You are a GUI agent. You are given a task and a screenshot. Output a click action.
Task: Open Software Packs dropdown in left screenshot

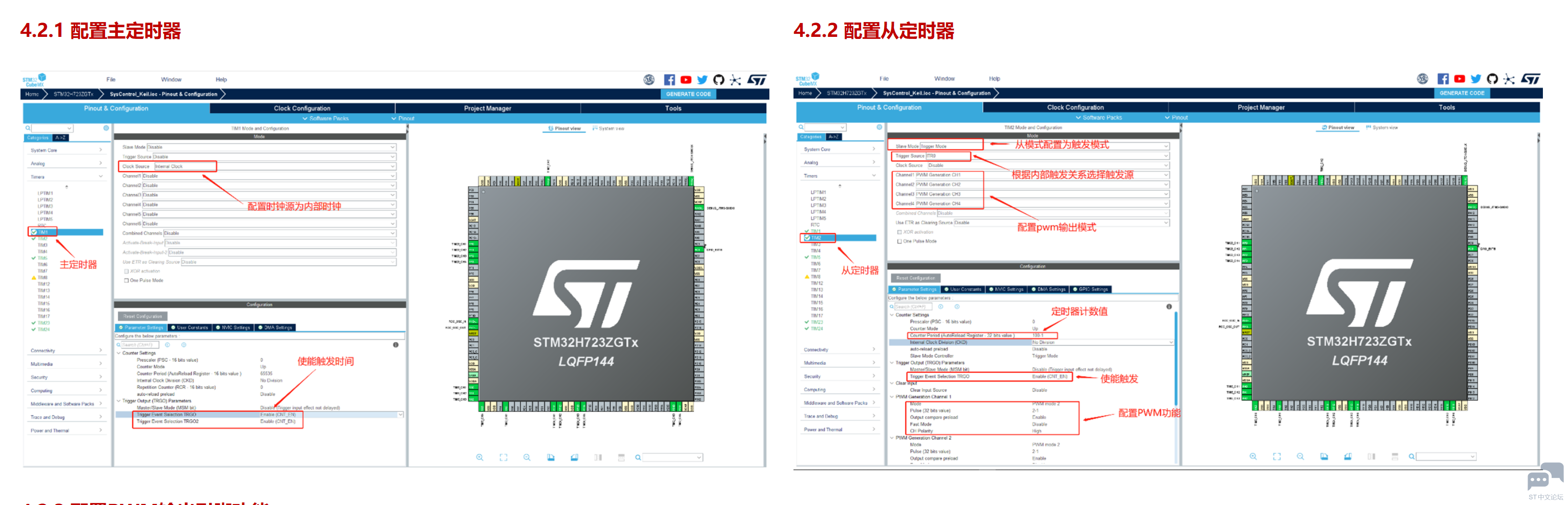click(326, 119)
